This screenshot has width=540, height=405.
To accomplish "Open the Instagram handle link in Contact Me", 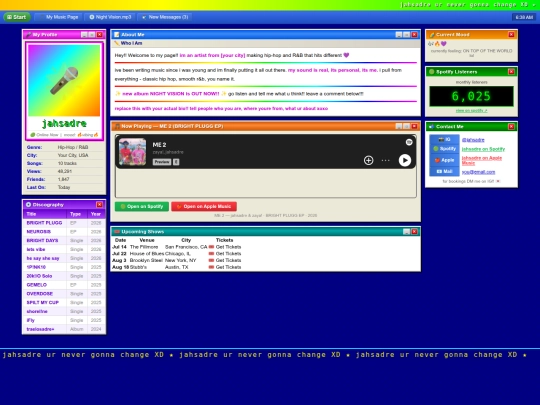I will (473, 140).
